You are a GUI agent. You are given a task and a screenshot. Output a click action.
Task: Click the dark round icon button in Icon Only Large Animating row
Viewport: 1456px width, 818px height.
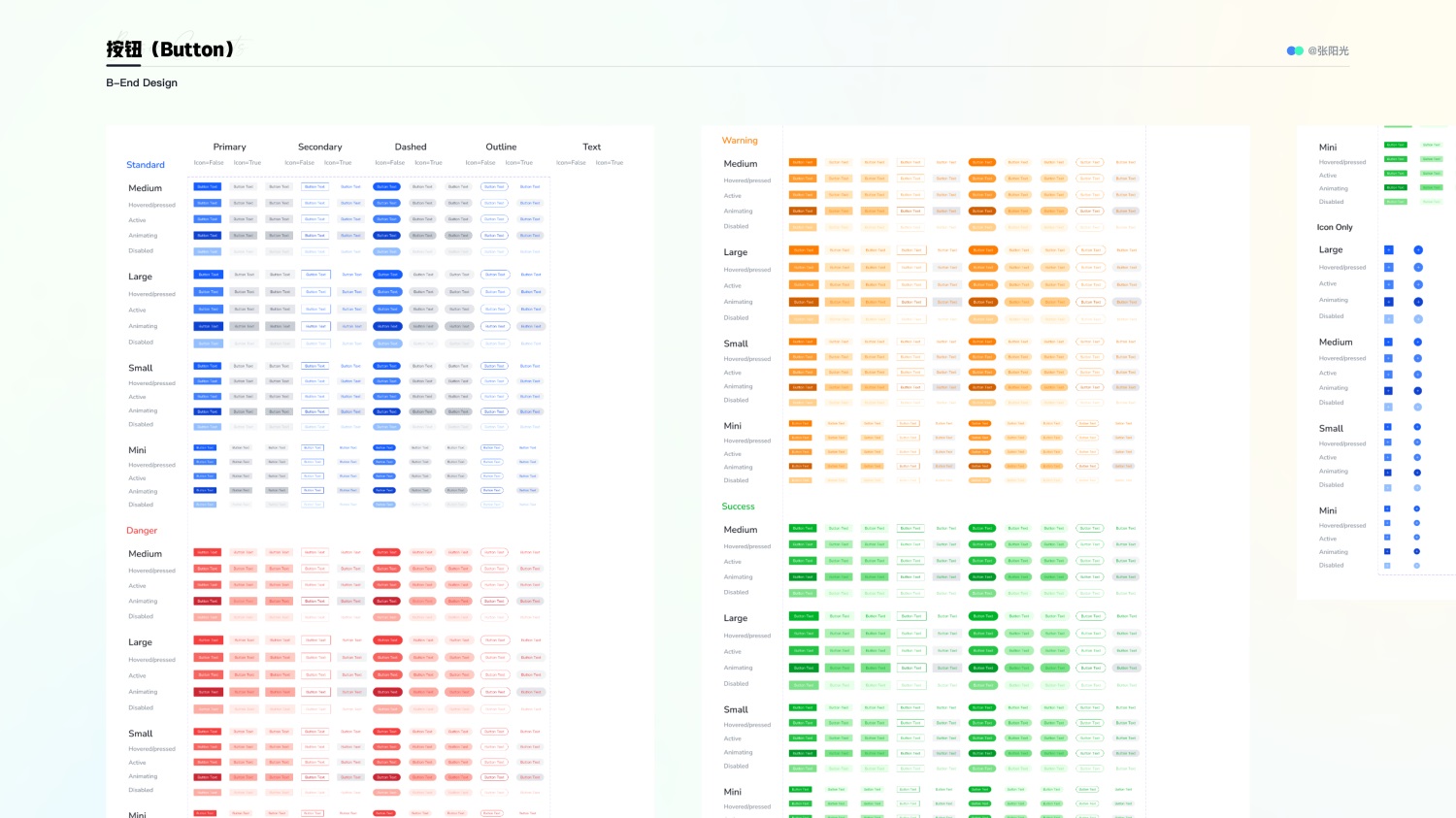pos(1418,302)
